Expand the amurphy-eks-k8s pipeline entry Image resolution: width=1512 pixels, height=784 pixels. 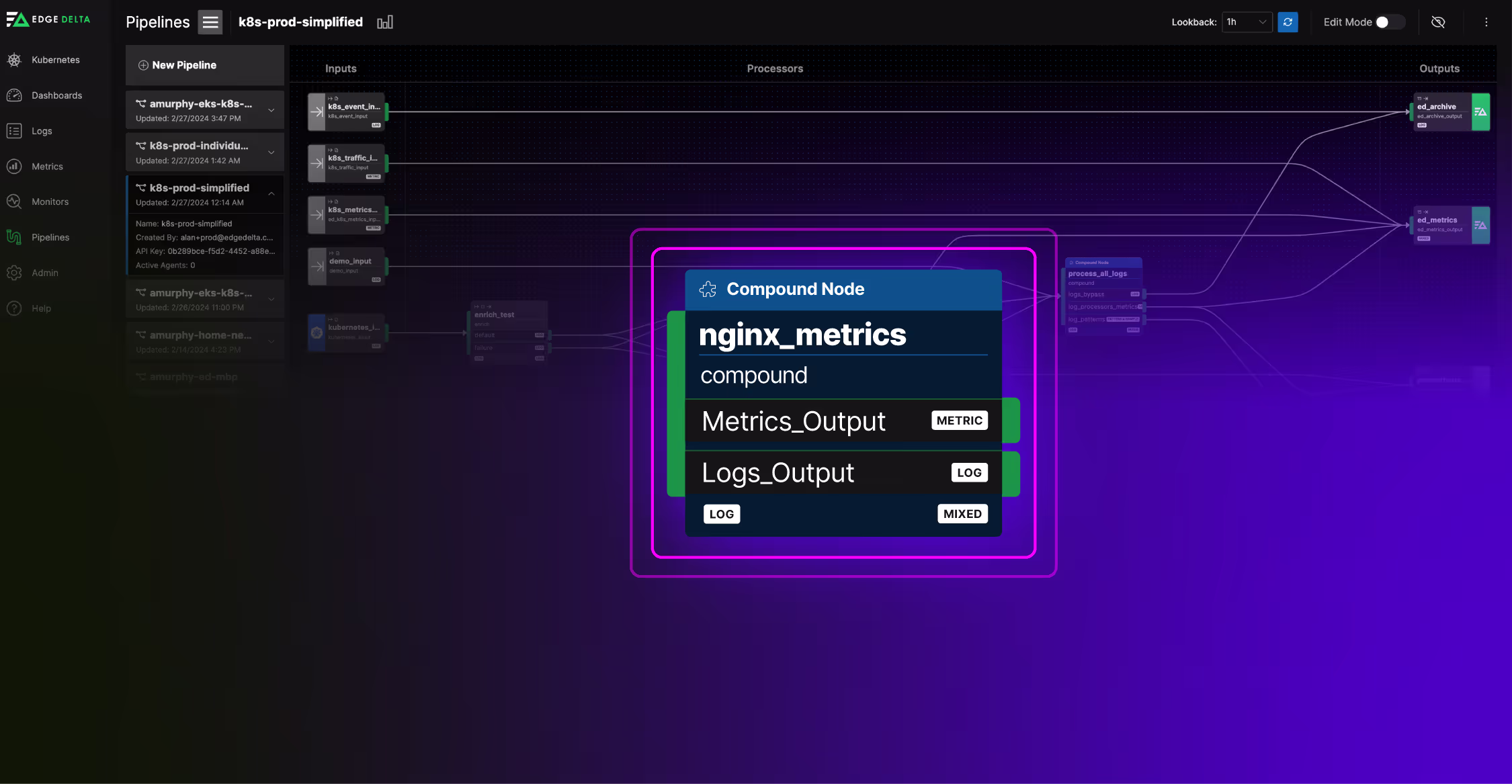coord(271,110)
